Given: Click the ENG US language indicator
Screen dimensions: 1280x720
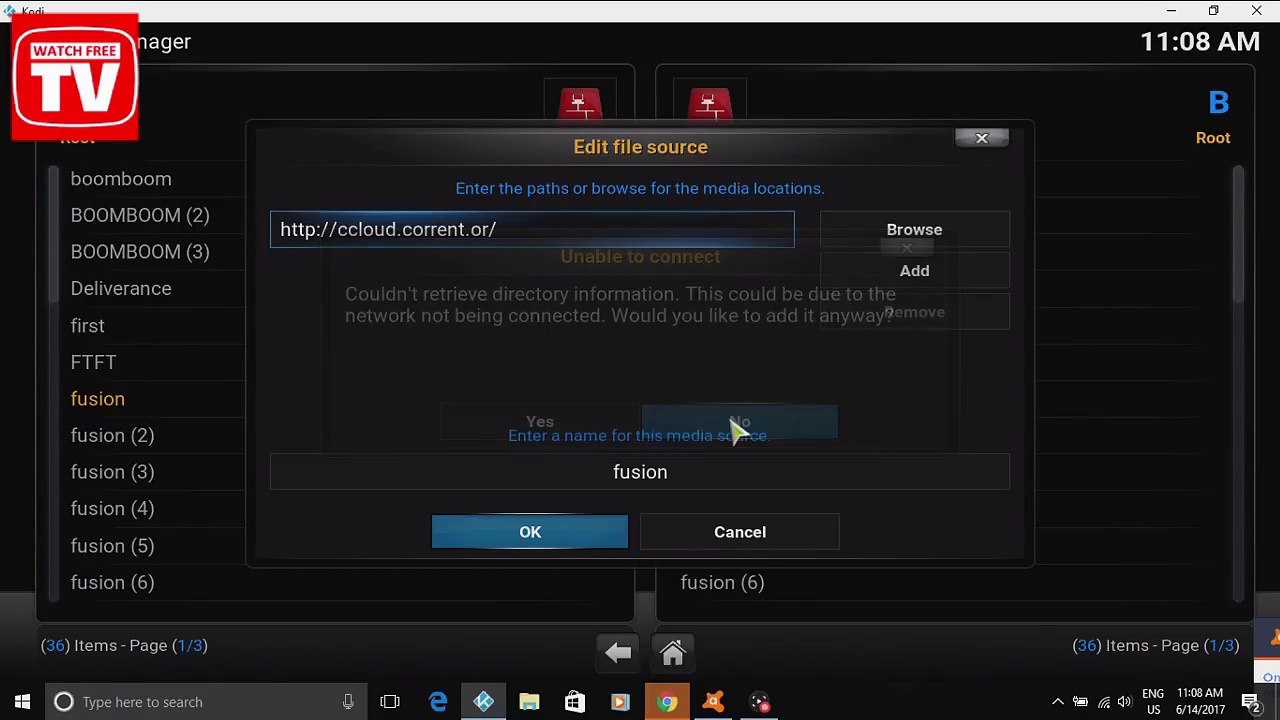Looking at the screenshot, I should click(x=1153, y=702).
